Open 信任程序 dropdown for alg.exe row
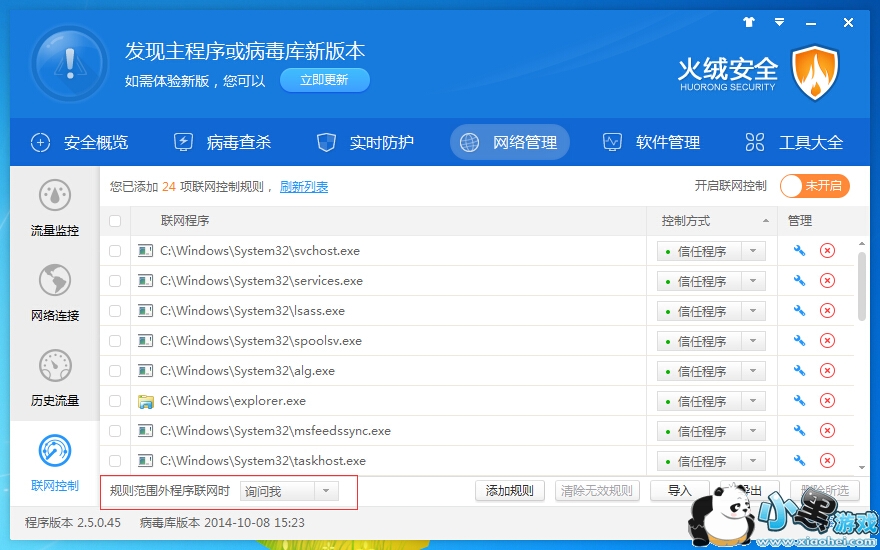Image resolution: width=880 pixels, height=550 pixels. 753,371
